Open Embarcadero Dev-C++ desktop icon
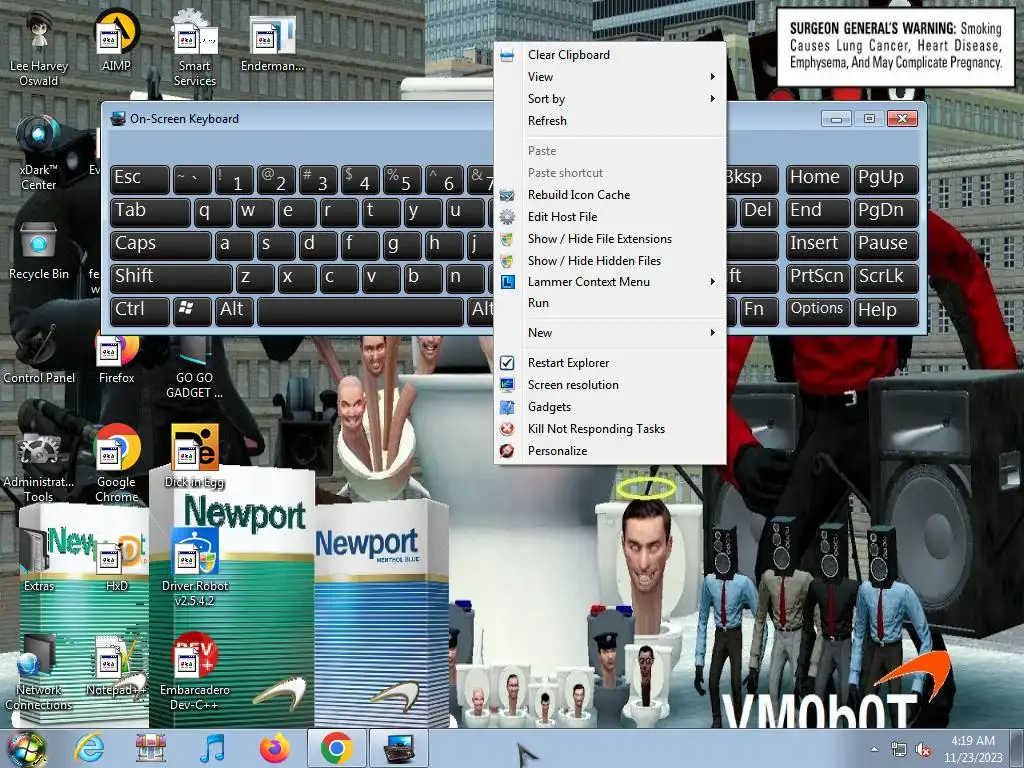This screenshot has height=768, width=1024. [x=195, y=673]
